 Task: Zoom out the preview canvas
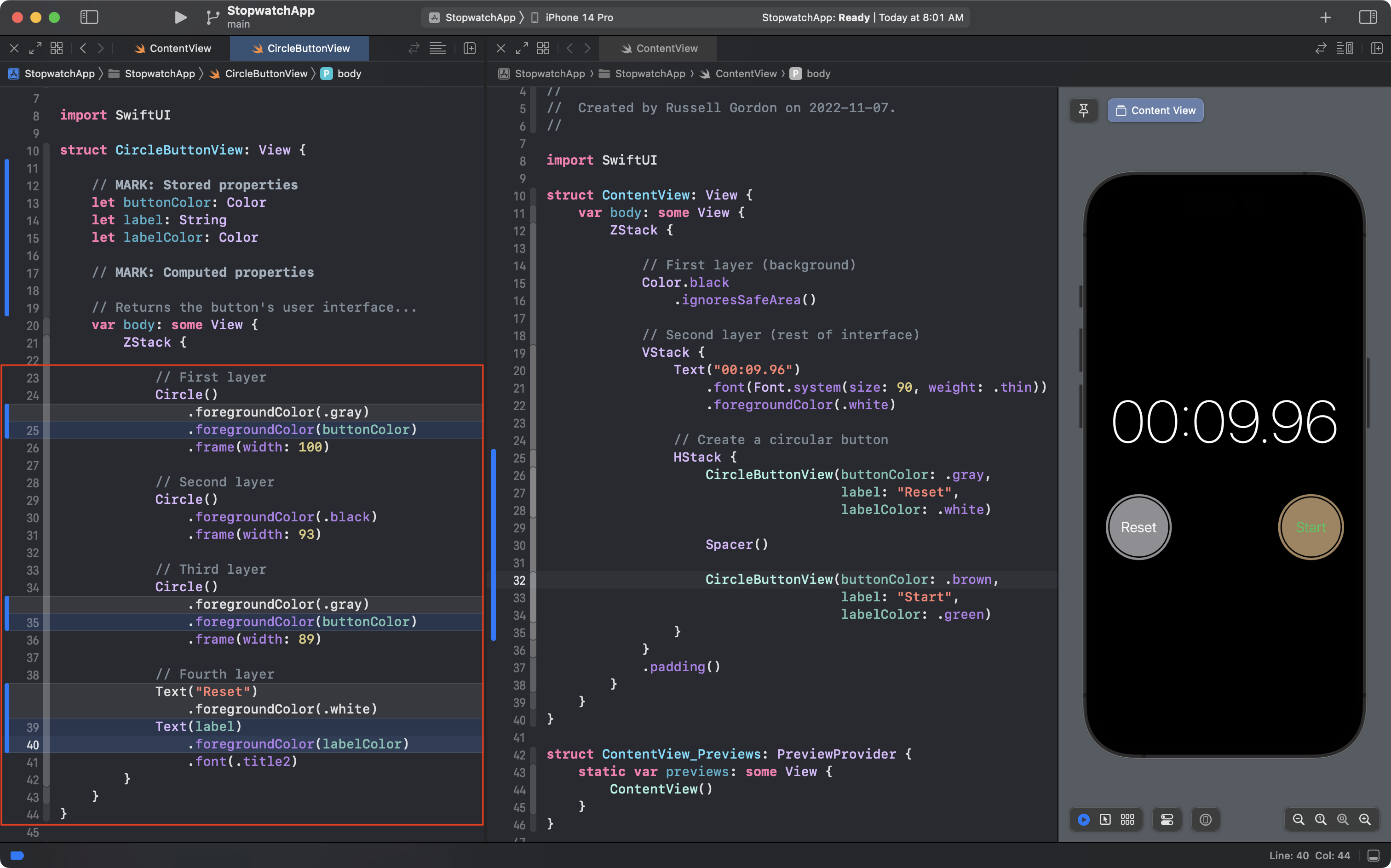point(1298,819)
